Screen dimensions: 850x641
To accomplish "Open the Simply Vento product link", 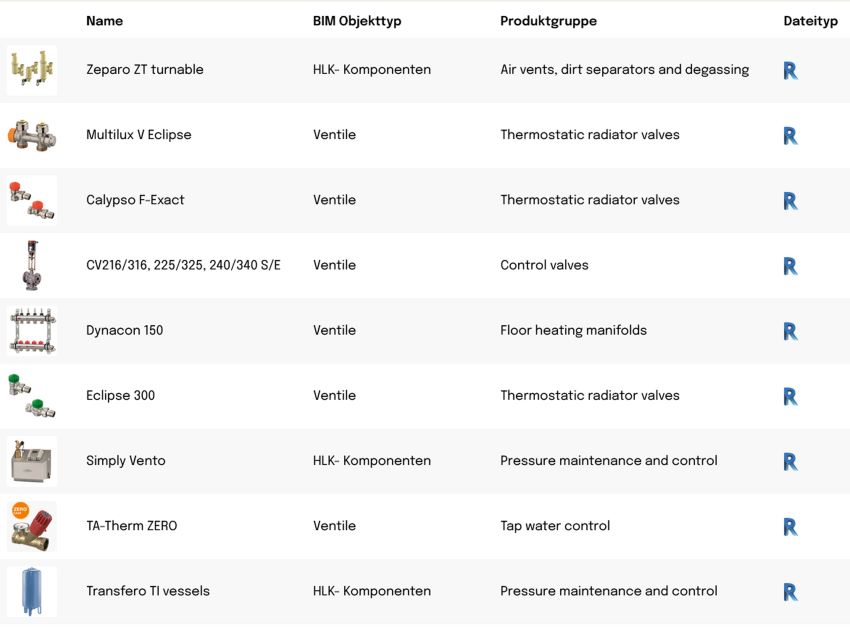I will pos(126,460).
